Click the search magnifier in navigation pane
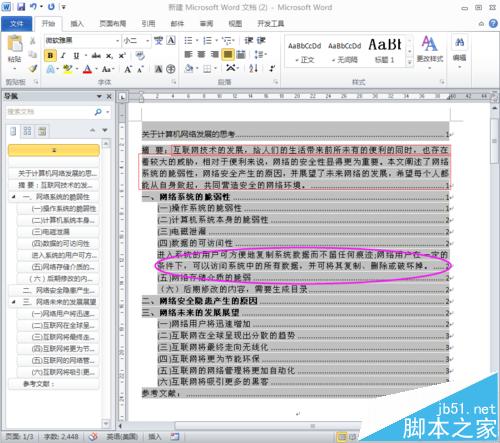The height and width of the screenshot is (443, 500). (98, 112)
